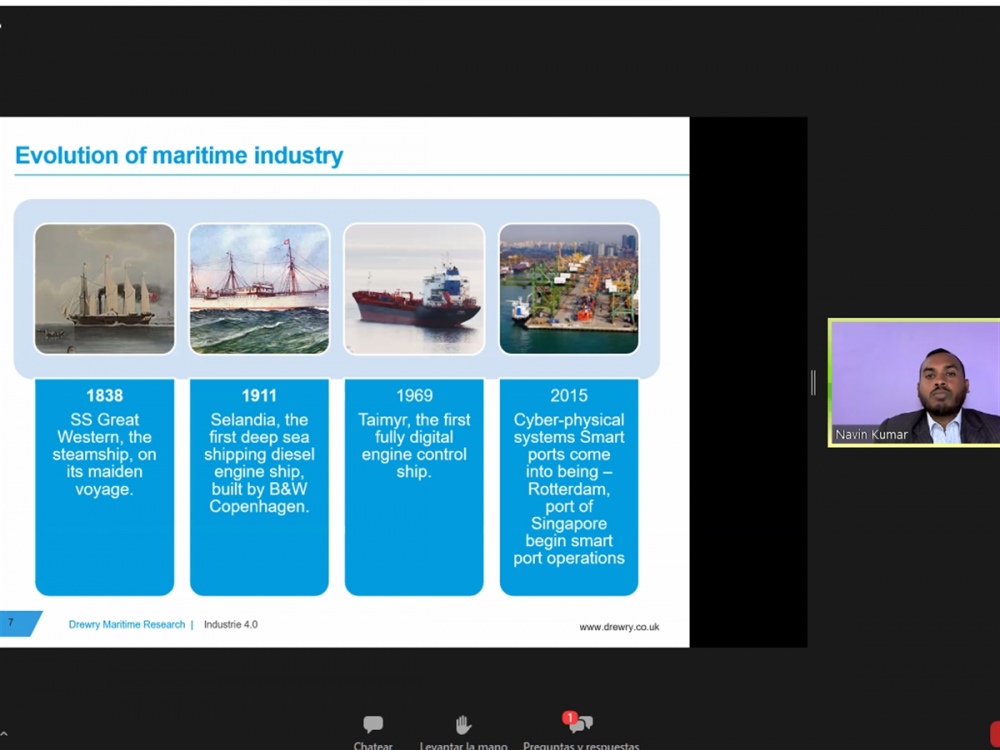The image size is (1000, 750).
Task: Click the "1969" year heading
Action: (x=414, y=395)
